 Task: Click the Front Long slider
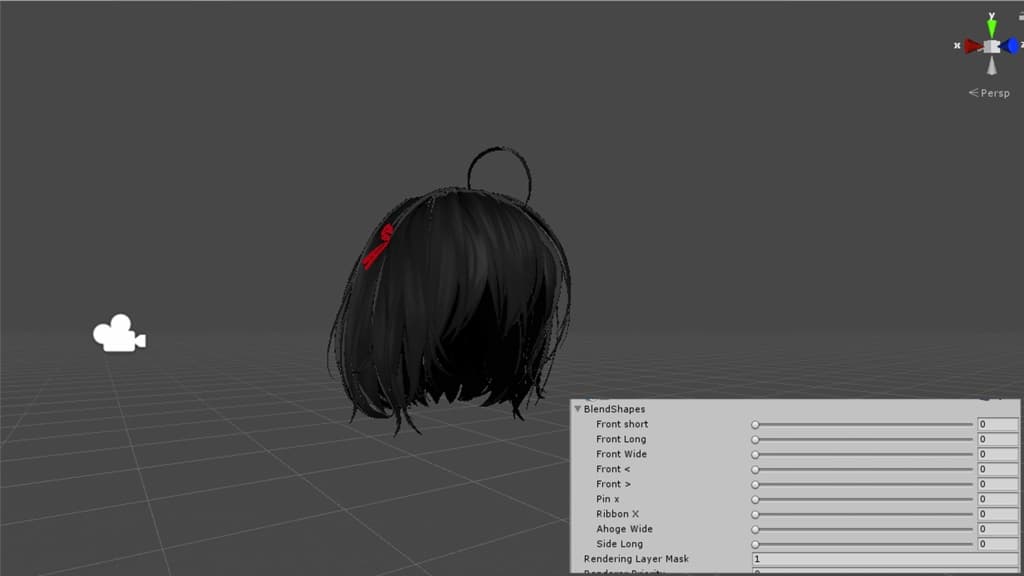[862, 440]
